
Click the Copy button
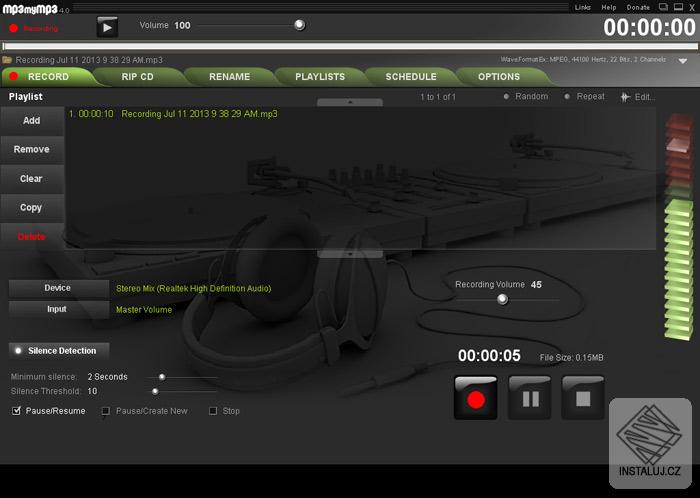(32, 208)
